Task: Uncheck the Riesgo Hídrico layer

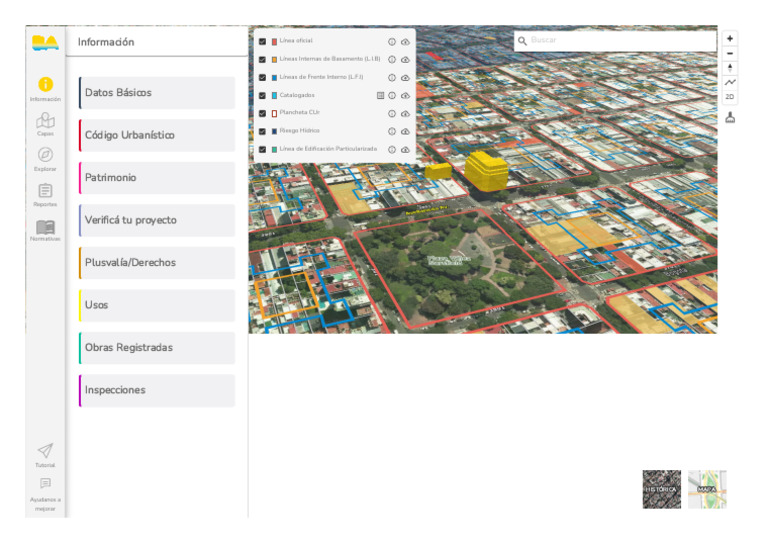Action: click(x=263, y=131)
